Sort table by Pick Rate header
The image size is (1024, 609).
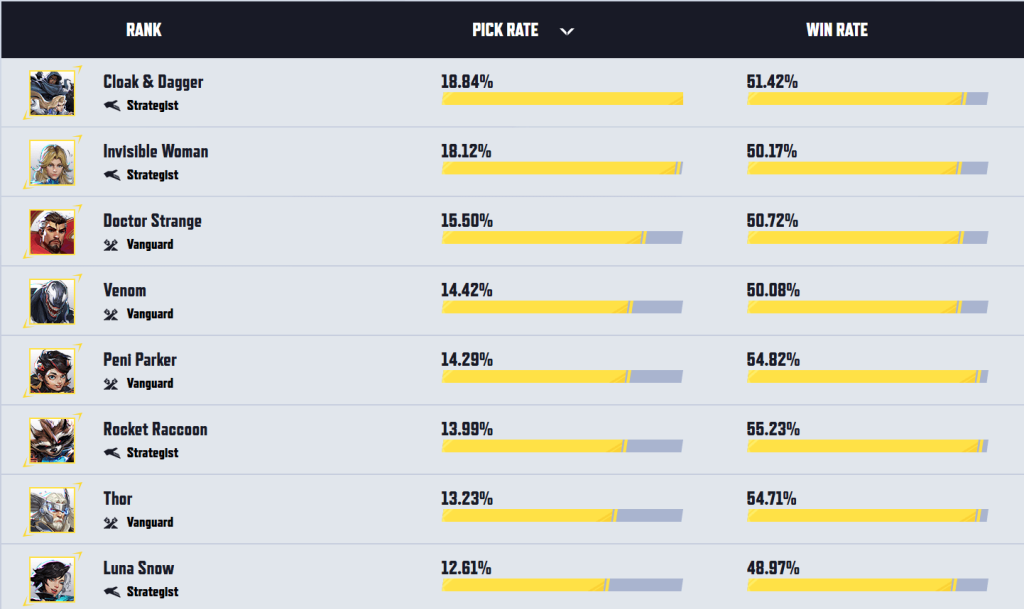[x=505, y=30]
